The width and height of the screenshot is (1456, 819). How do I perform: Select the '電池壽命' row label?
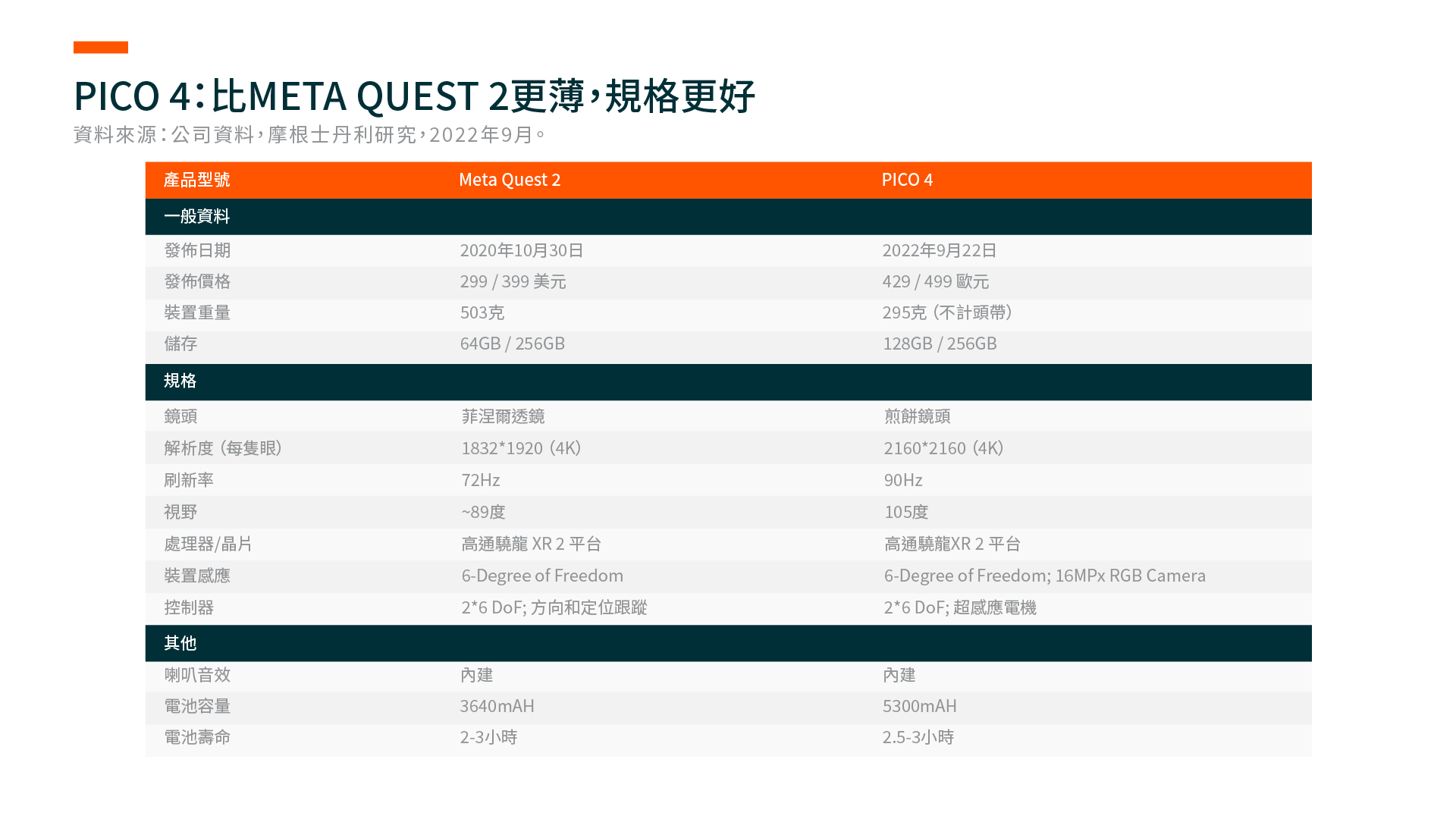click(197, 737)
